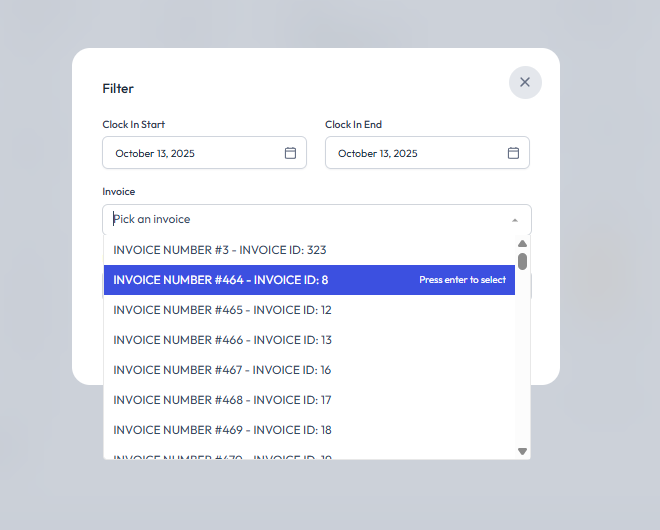Click the Clock In End date text
The width and height of the screenshot is (660, 530).
377,153
